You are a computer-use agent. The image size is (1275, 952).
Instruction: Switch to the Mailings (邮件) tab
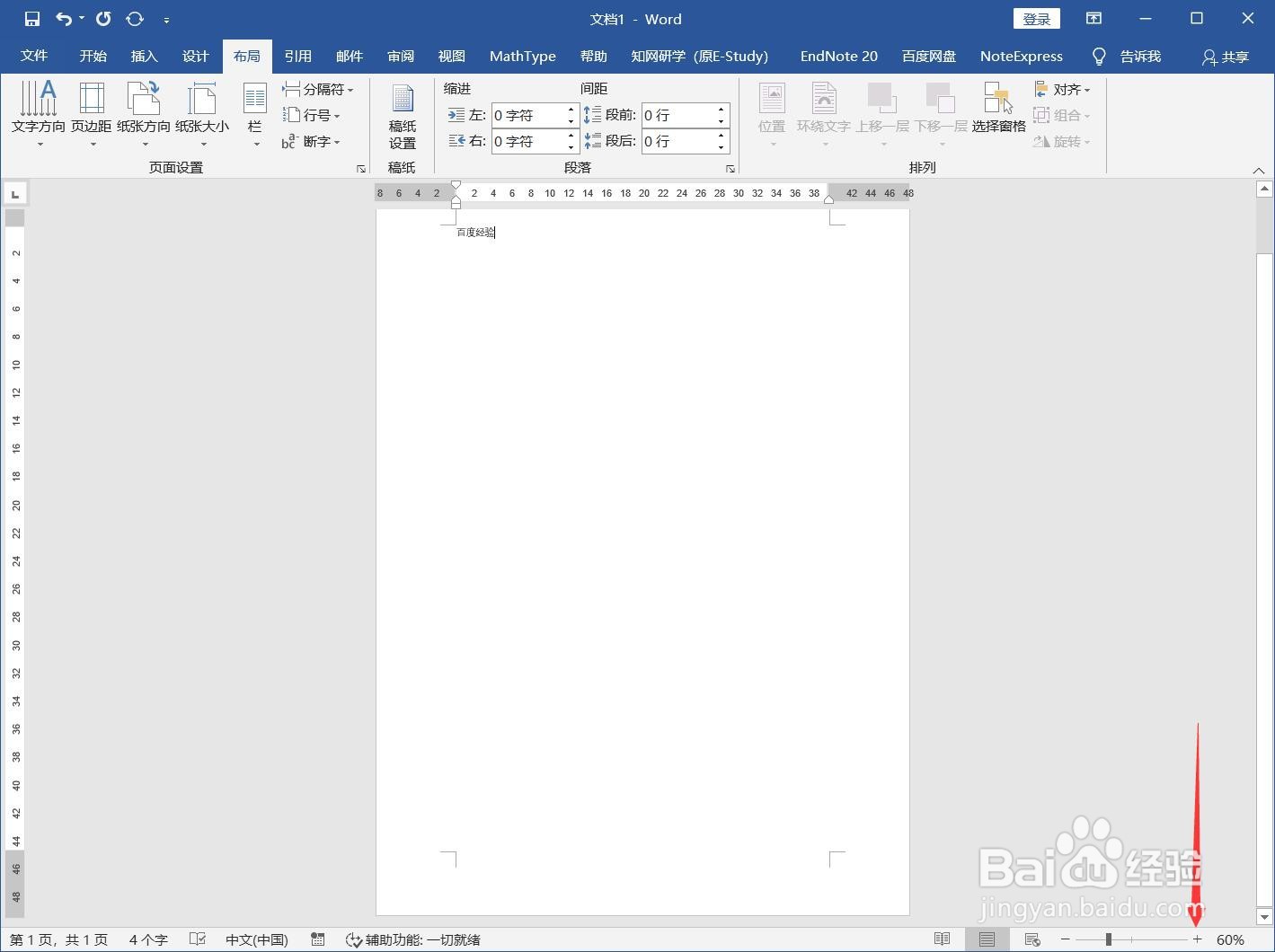point(350,56)
